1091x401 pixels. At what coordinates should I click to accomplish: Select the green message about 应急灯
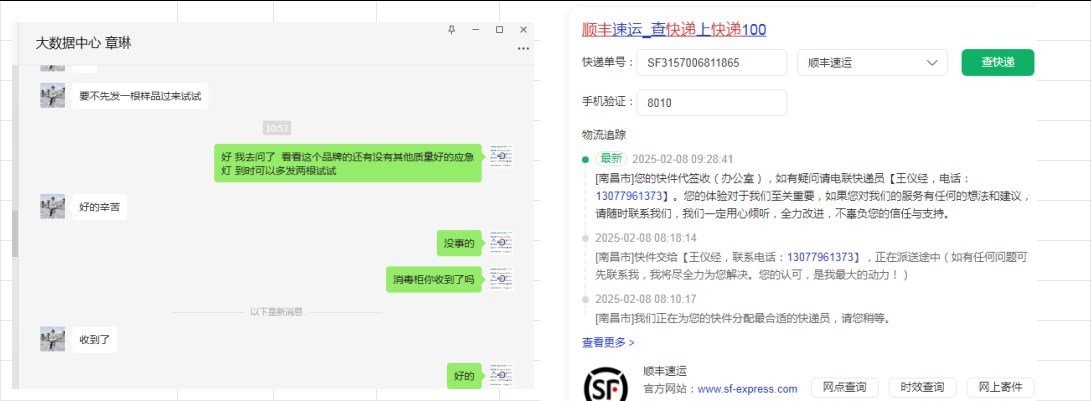[x=347, y=163]
